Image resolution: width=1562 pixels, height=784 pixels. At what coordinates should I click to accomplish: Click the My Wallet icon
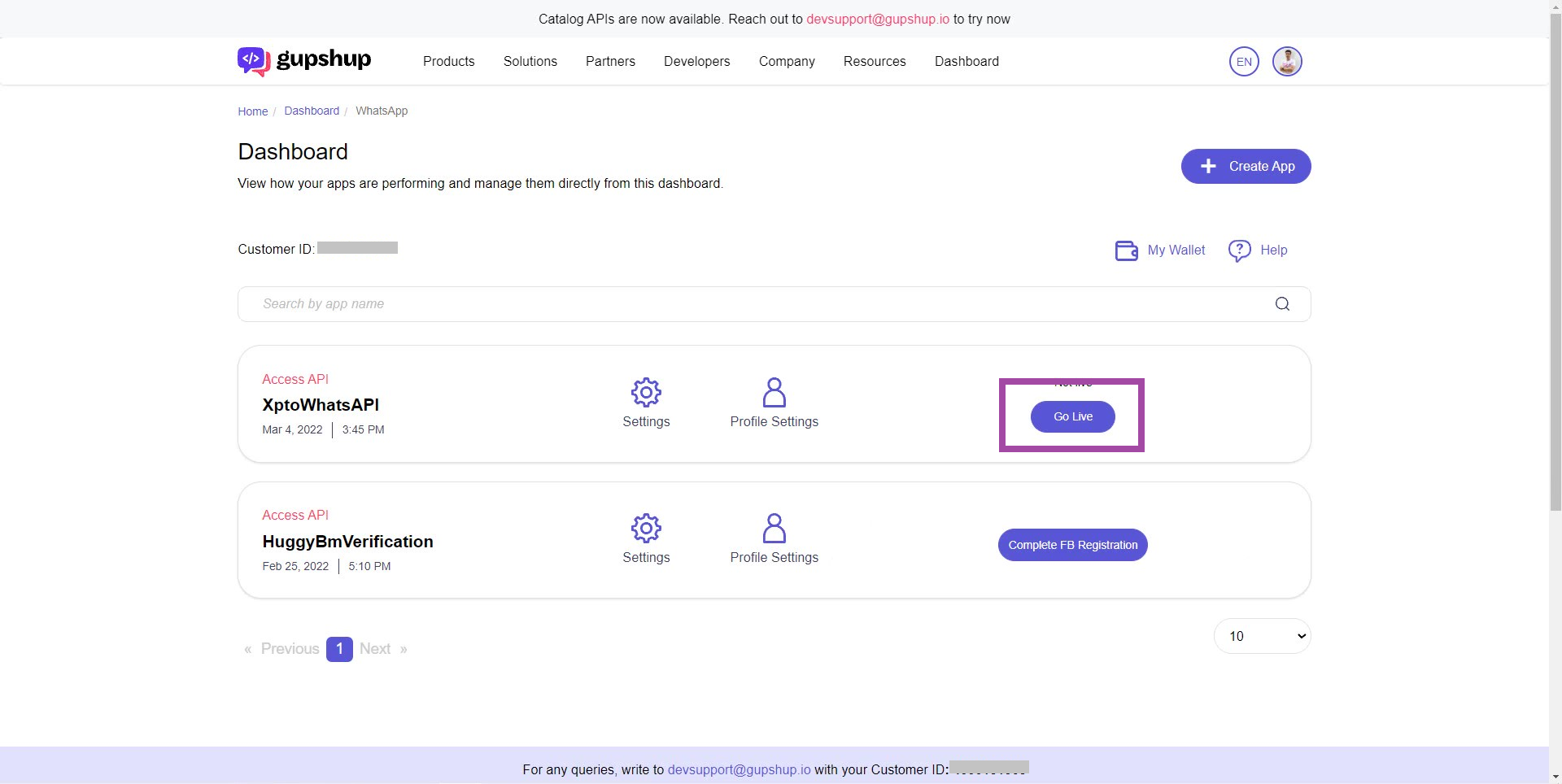pos(1126,250)
